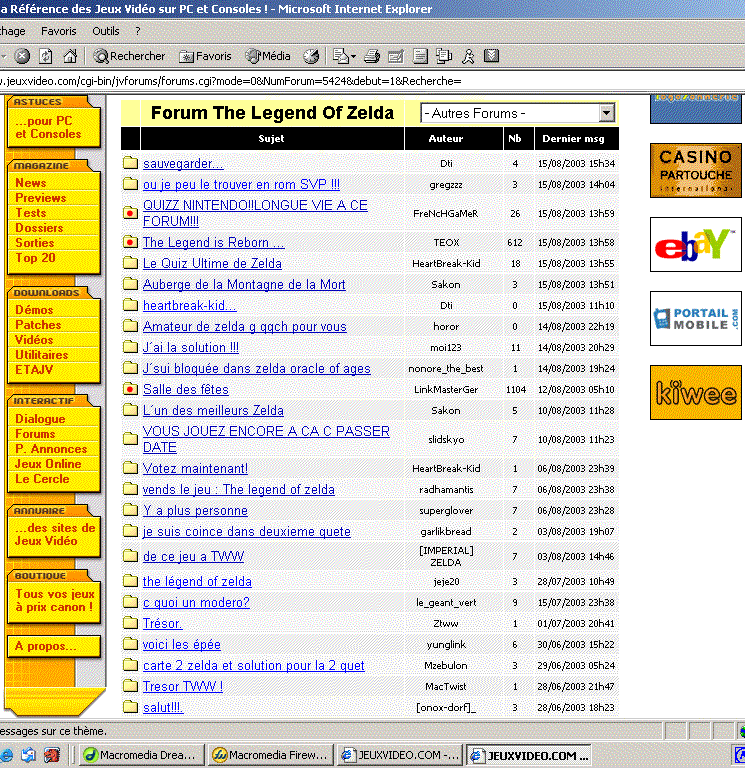The image size is (745, 768).
Task: Open News in the Magazine sidebar
Action: pos(30,183)
